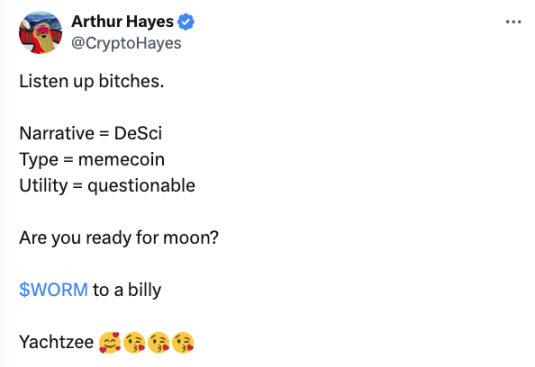This screenshot has width=535, height=367.
Task: Click the blue verified checkmark badge
Action: [x=186, y=22]
